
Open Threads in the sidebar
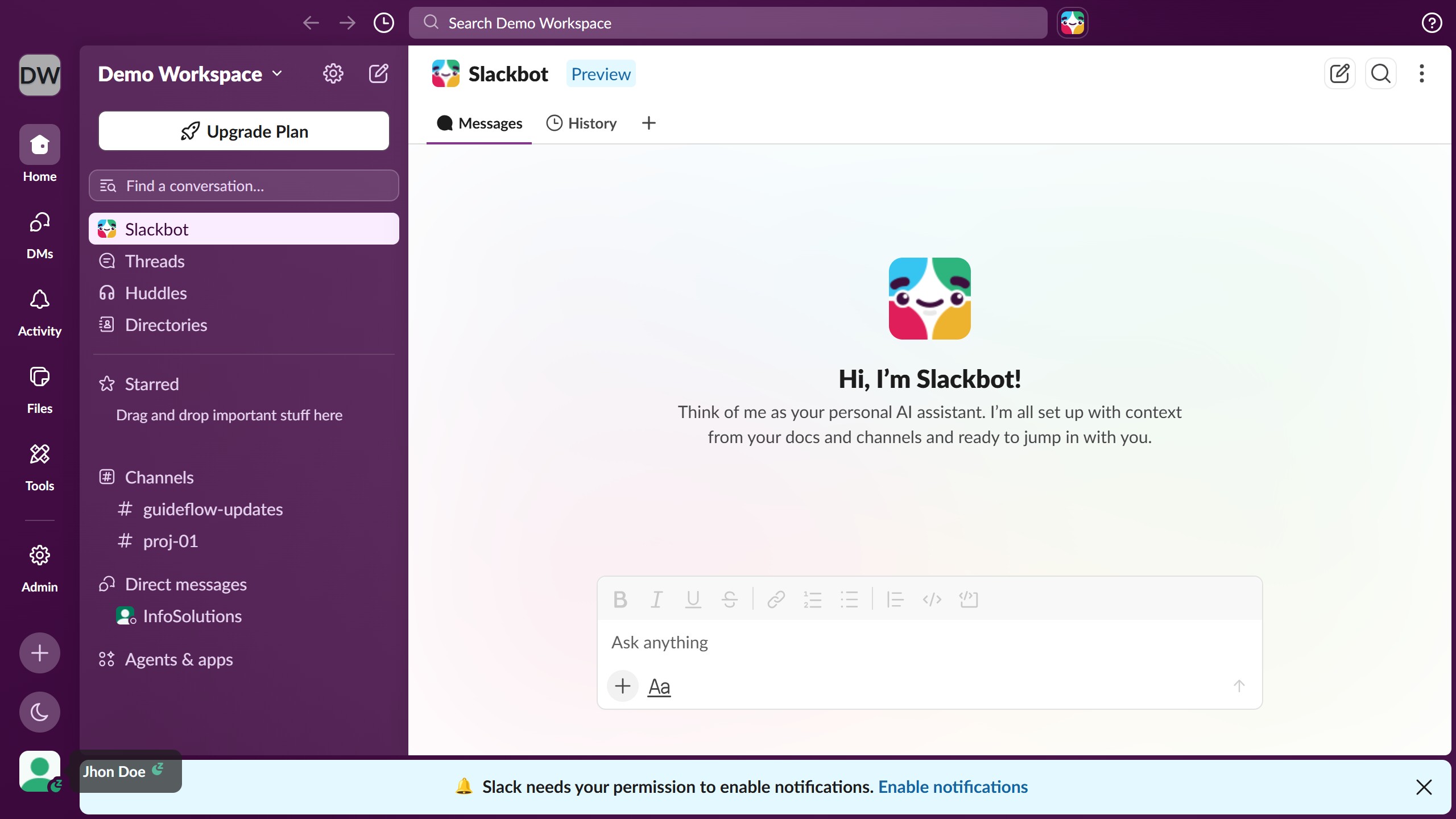pyautogui.click(x=244, y=260)
